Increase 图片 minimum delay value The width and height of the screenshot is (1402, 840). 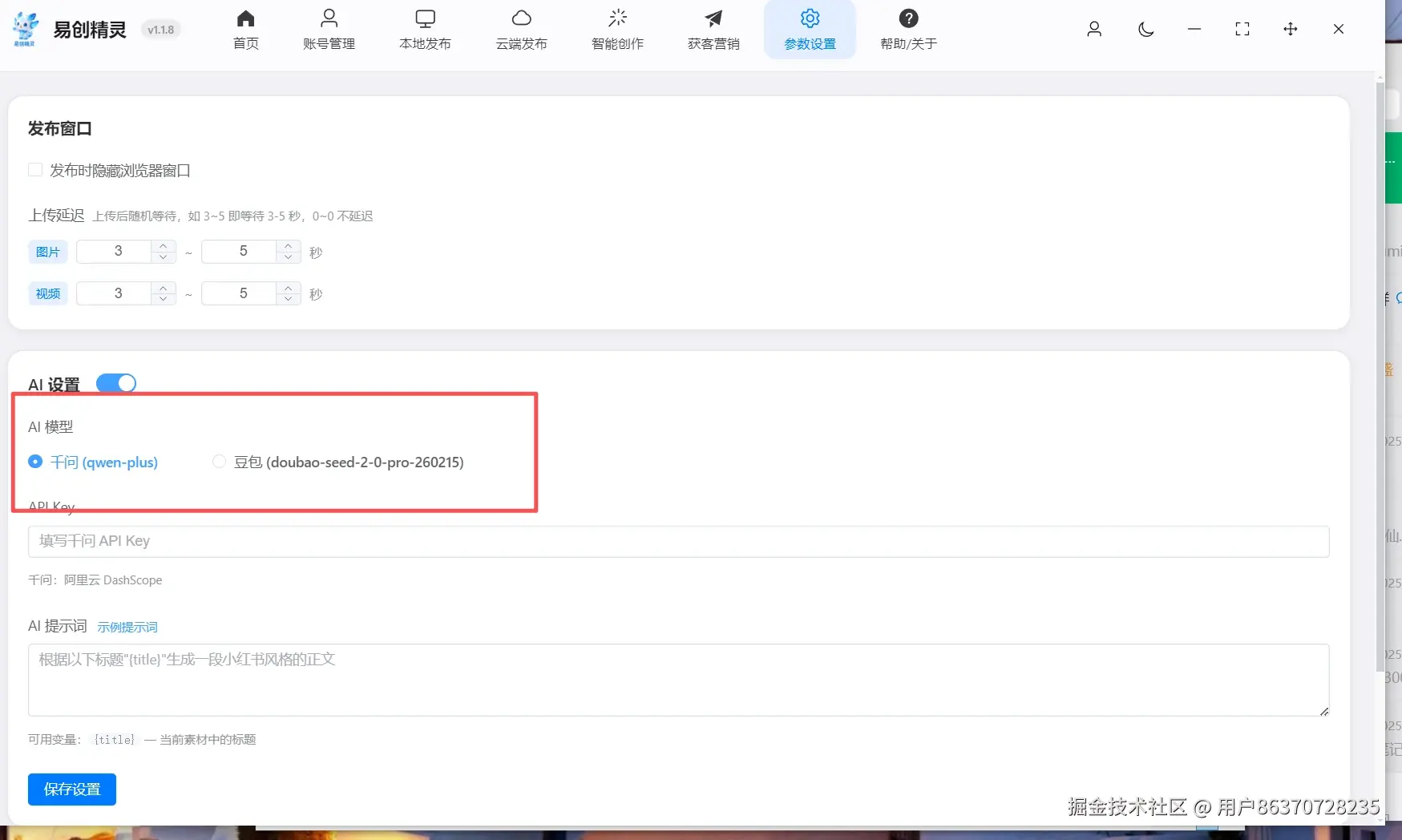(164, 246)
